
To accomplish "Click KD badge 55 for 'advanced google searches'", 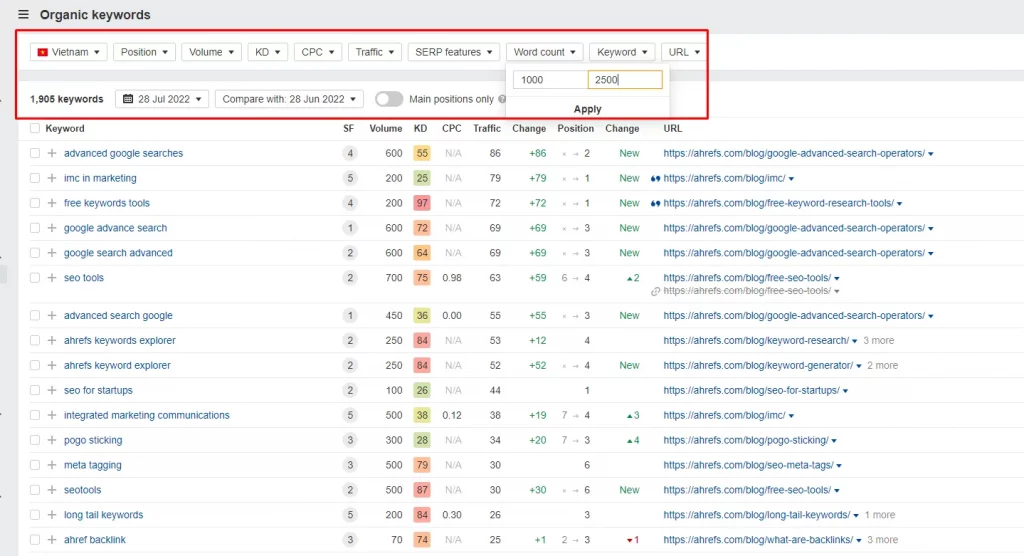I will pyautogui.click(x=422, y=153).
